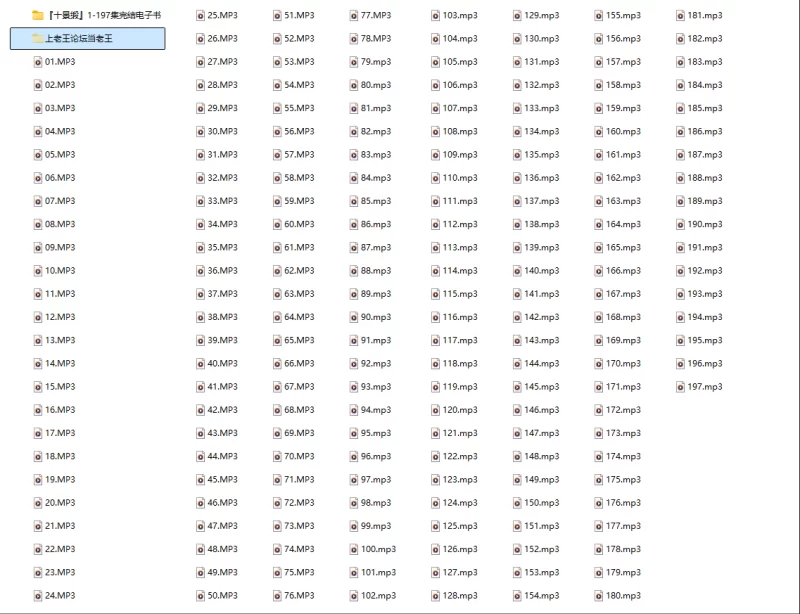Select the highlighted 上老王论坛当老王 folder icon

[38, 38]
